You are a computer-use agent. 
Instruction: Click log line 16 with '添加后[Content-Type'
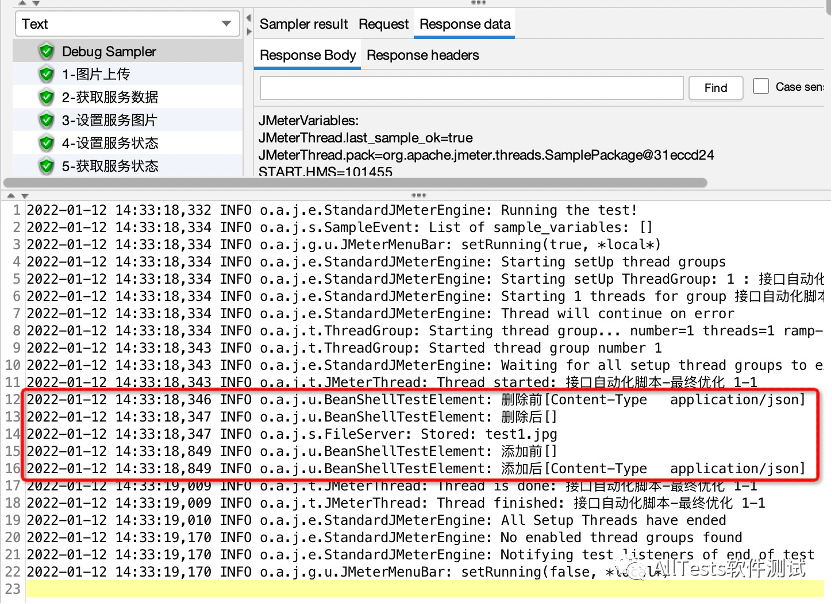417,469
